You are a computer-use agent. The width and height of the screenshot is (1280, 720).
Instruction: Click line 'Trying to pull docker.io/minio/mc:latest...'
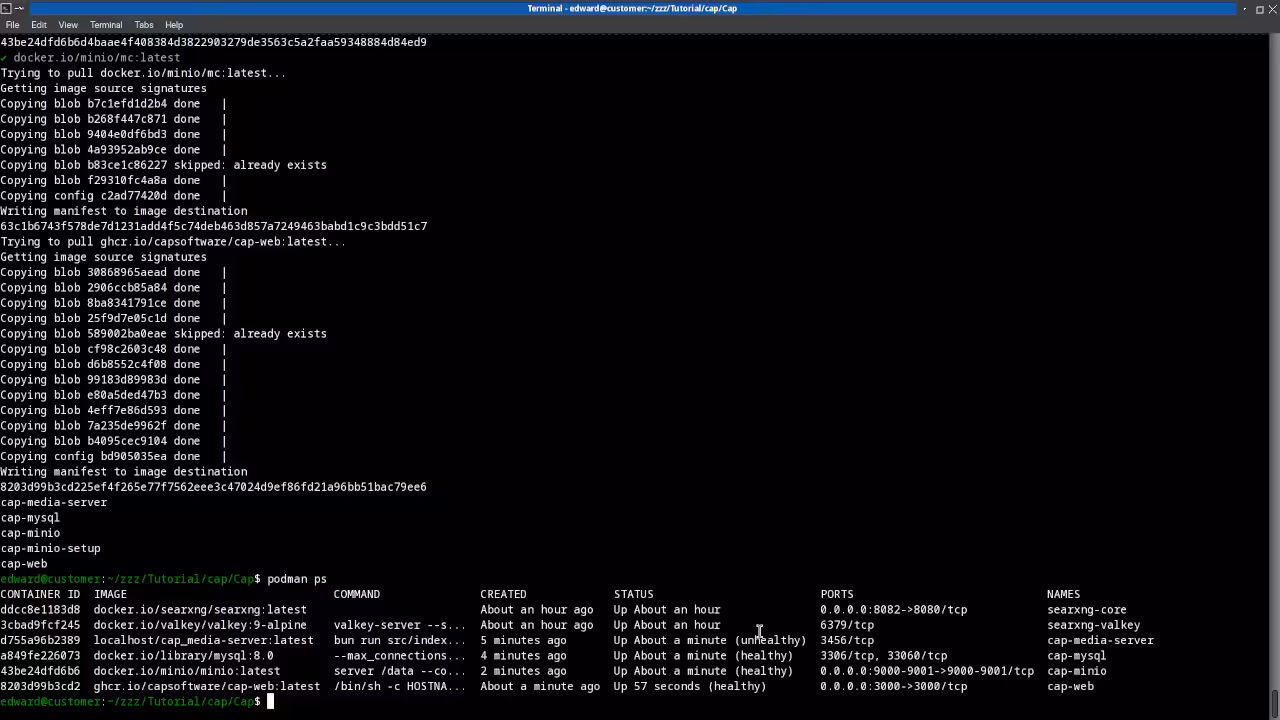143,73
